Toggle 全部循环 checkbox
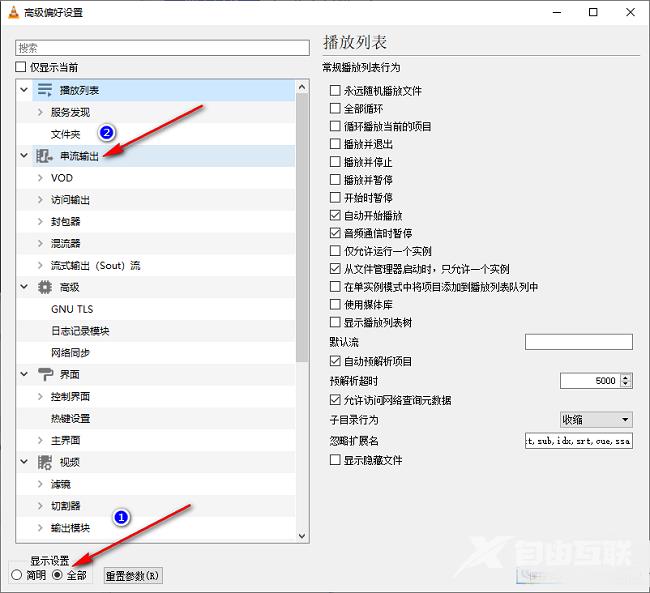Screen dimensions: 650x593 coord(335,108)
